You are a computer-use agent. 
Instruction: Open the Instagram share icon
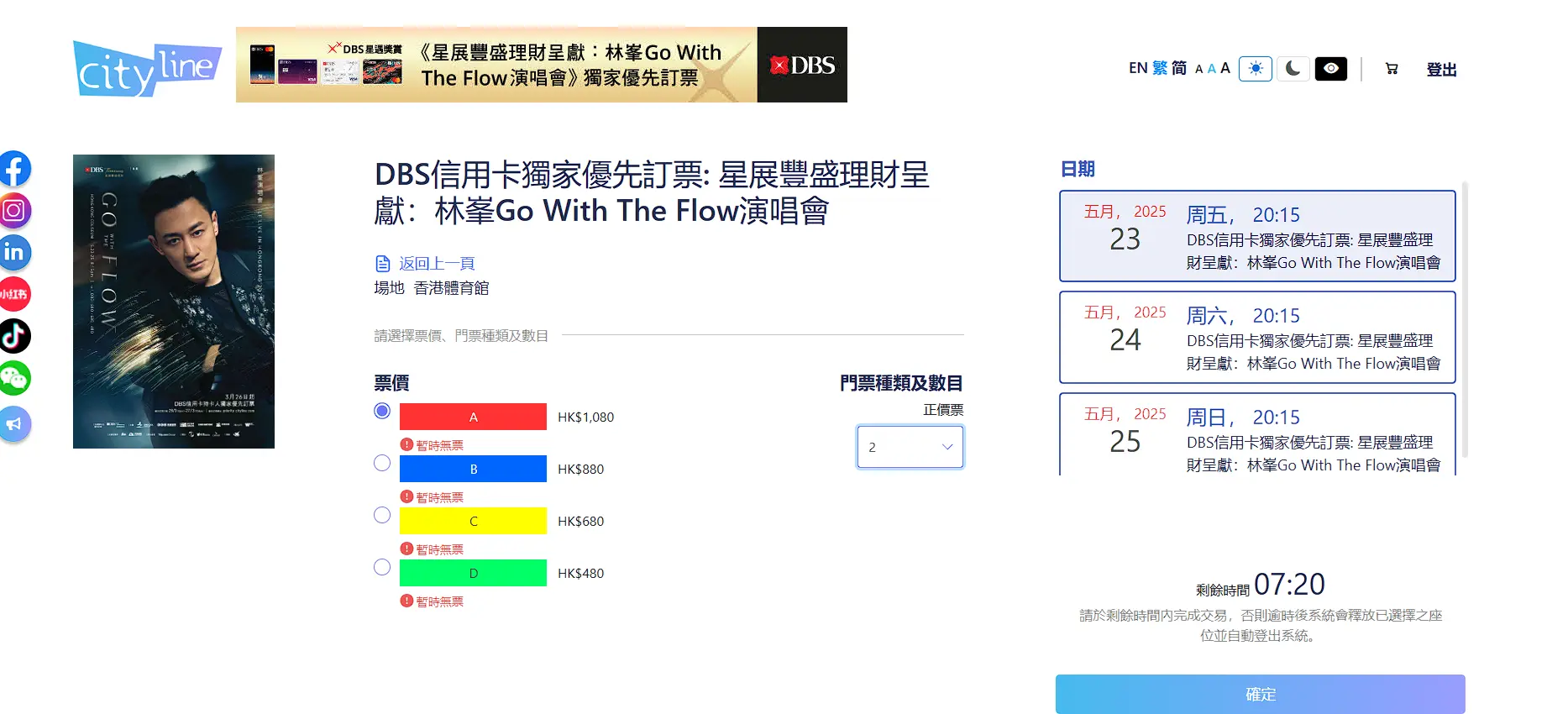tap(14, 211)
